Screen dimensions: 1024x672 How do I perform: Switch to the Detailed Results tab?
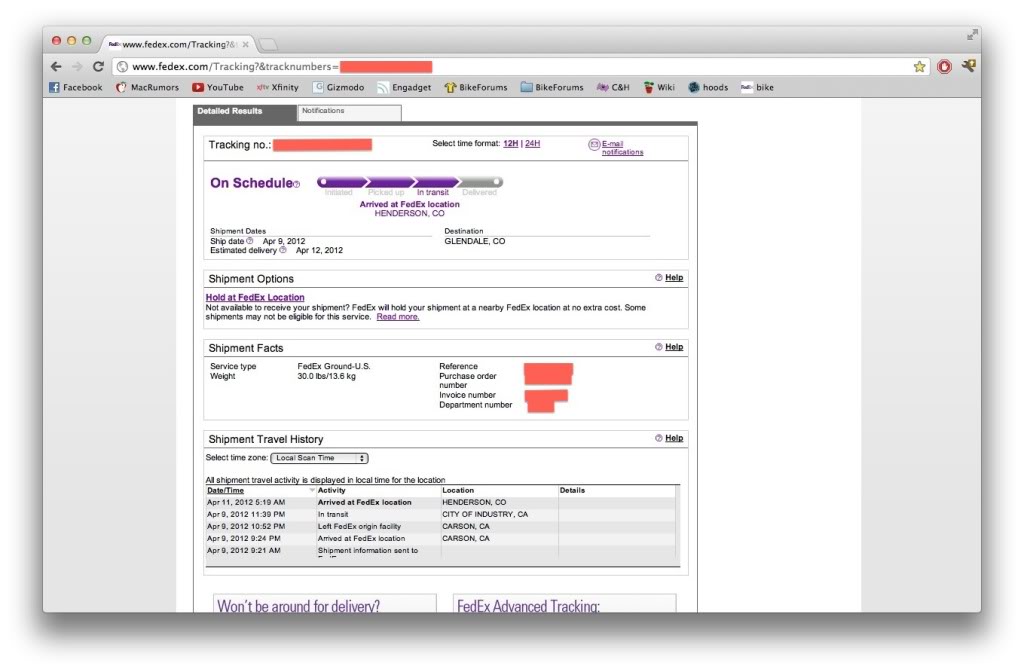click(x=245, y=112)
